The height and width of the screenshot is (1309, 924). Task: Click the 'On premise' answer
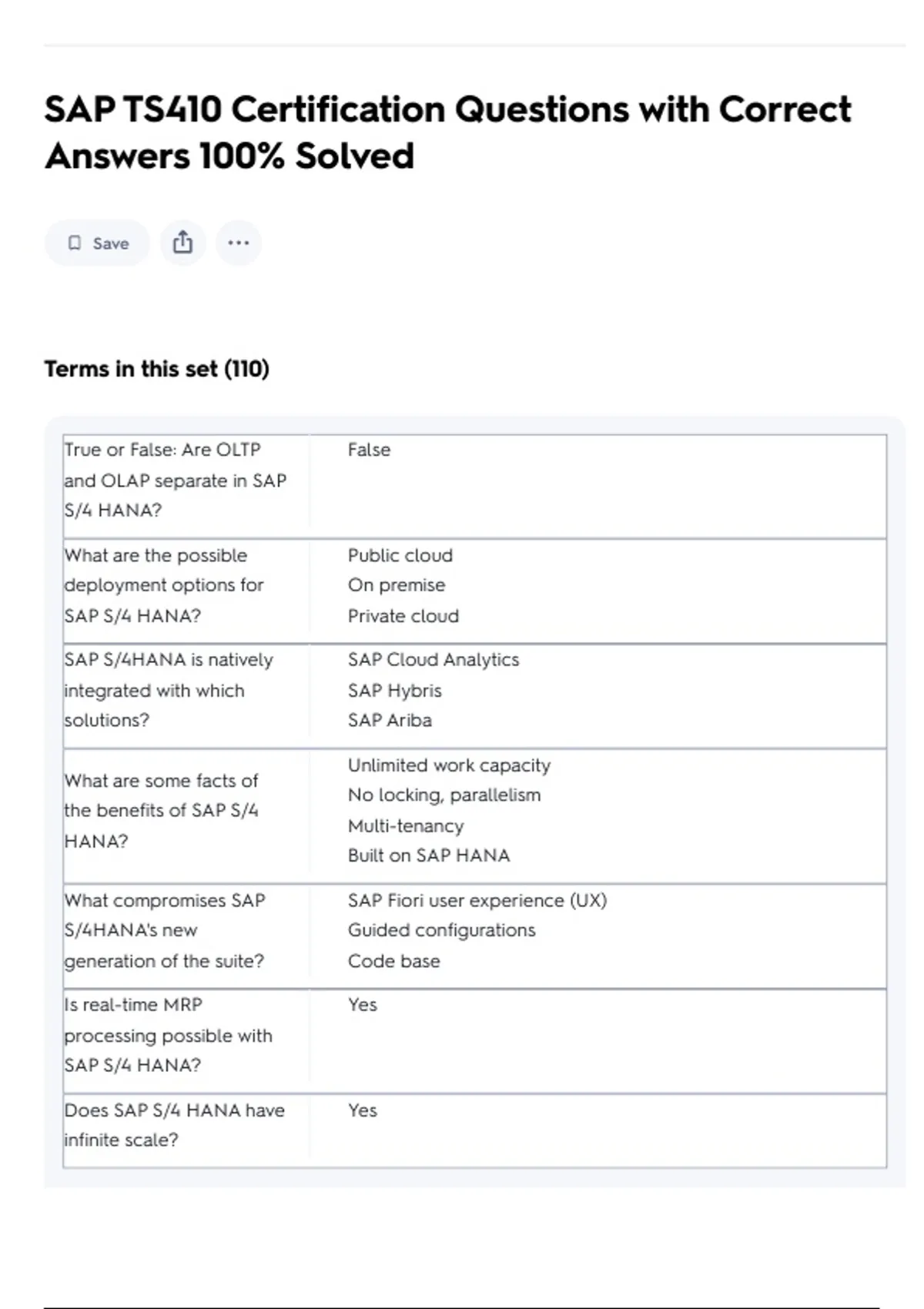click(396, 585)
